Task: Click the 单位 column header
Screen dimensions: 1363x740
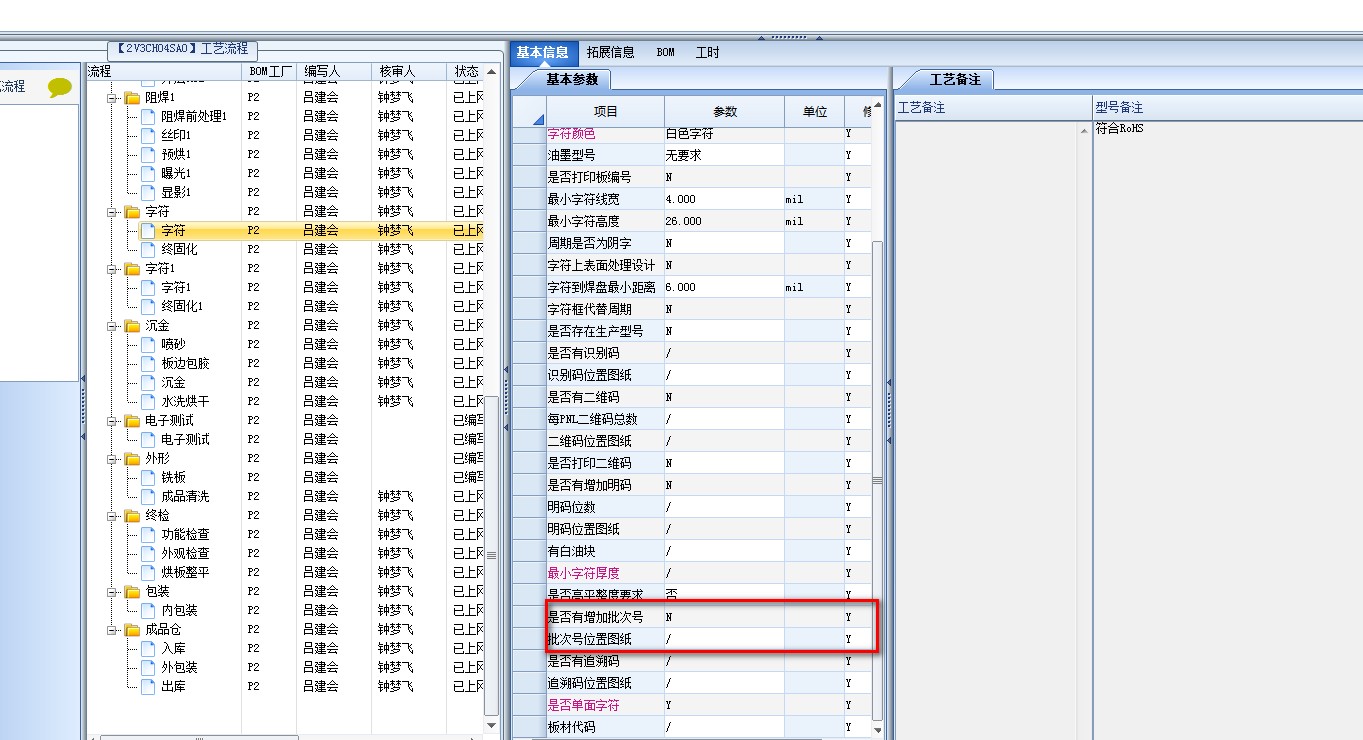Action: click(815, 112)
